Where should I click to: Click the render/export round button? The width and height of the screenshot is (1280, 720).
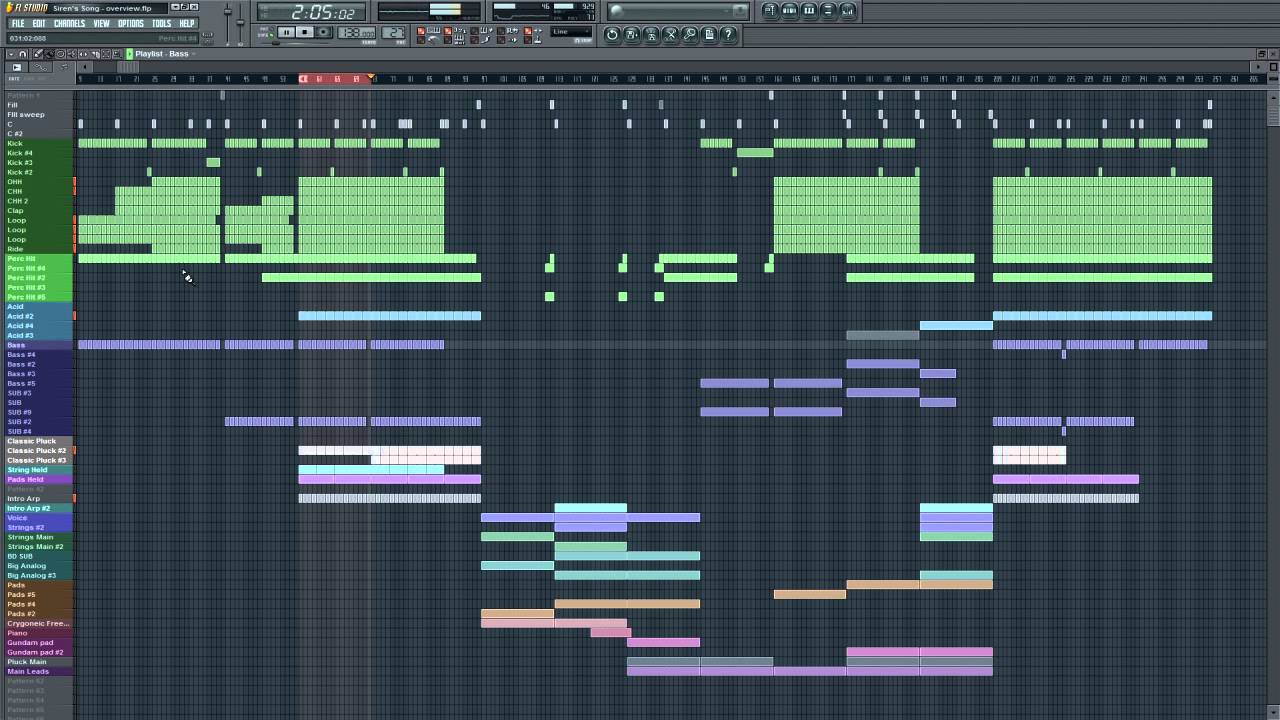pos(651,34)
